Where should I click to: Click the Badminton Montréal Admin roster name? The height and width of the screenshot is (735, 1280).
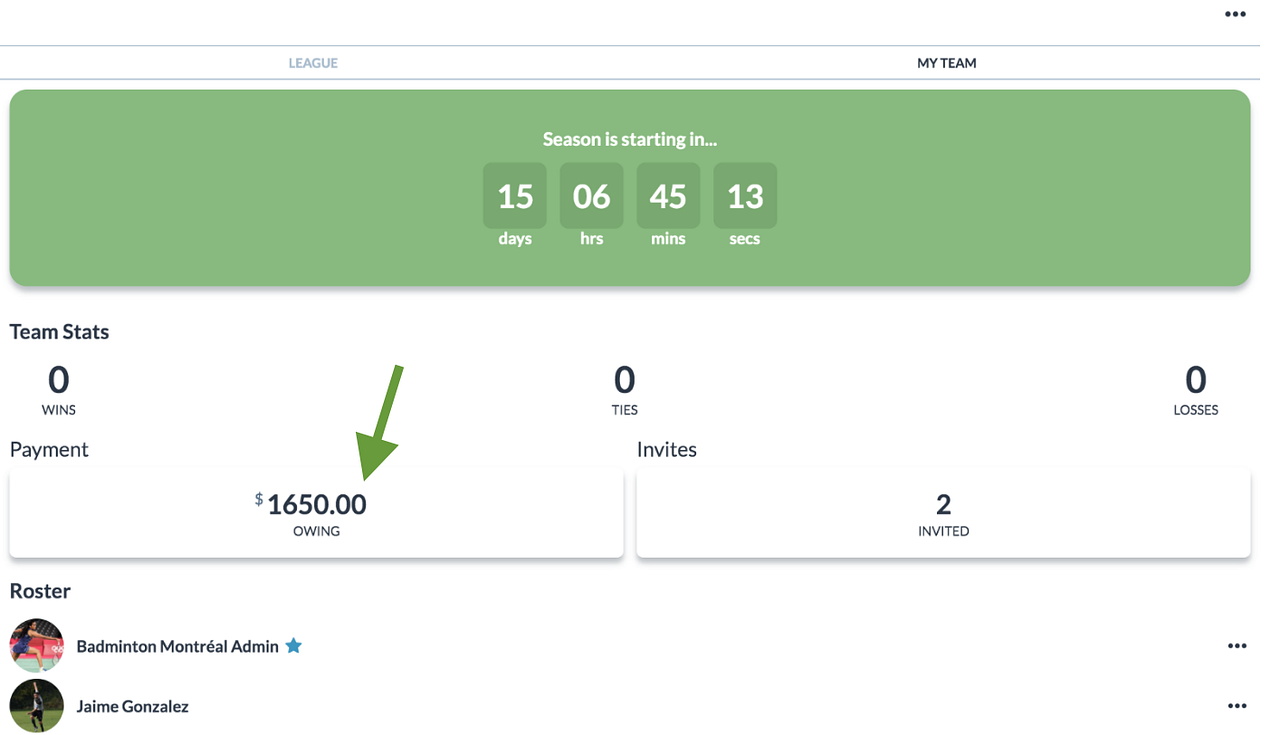click(177, 646)
